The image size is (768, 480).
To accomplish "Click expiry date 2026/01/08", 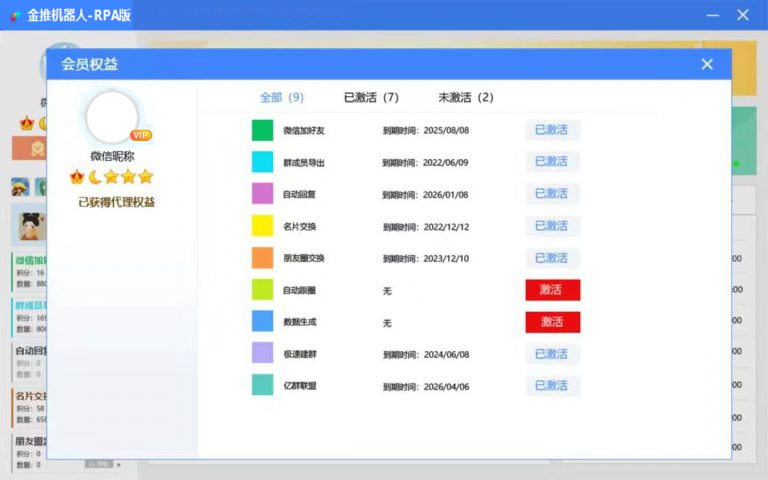I will coord(446,195).
